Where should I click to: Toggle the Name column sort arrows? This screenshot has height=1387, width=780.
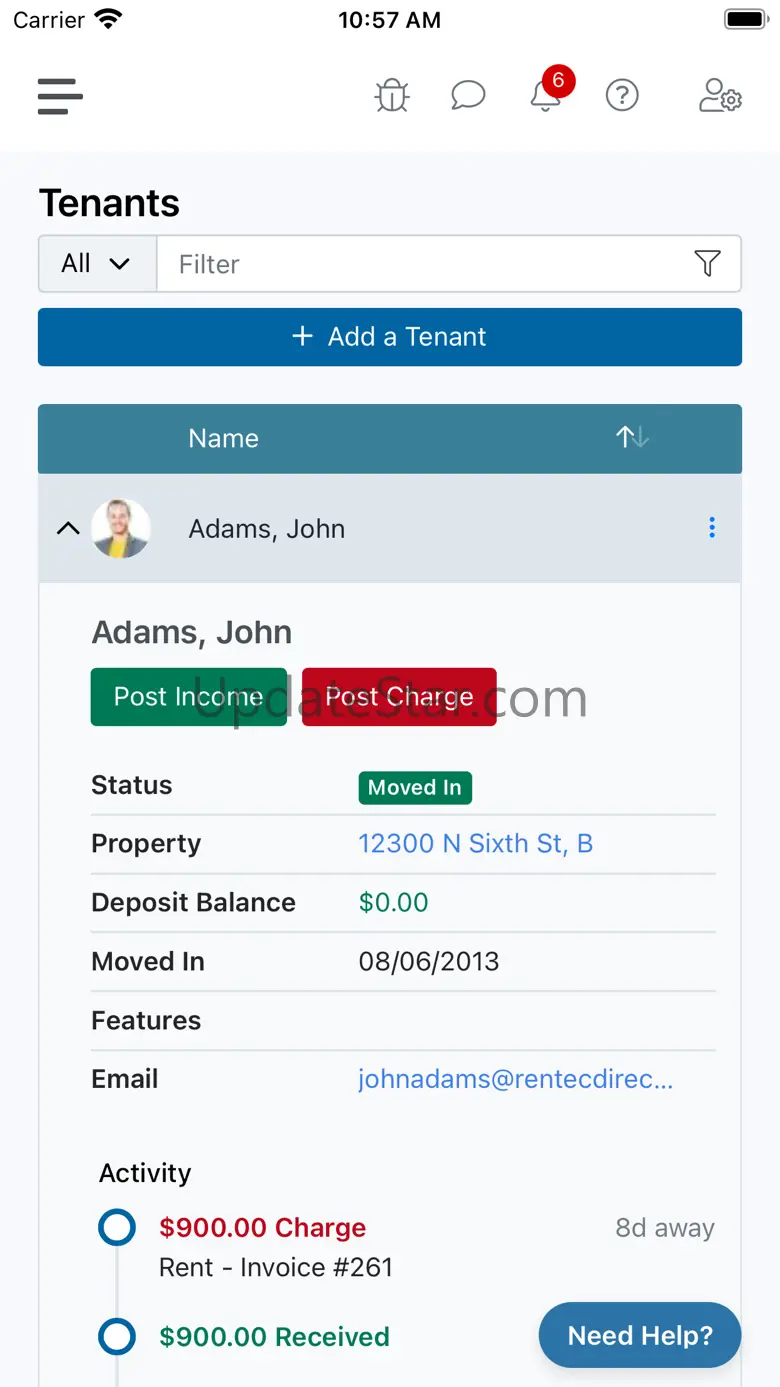(632, 438)
